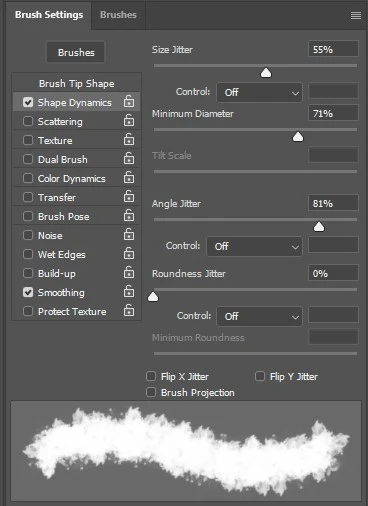This screenshot has height=506, width=368.
Task: Toggle lock icon for Build-up
Action: pyautogui.click(x=129, y=272)
